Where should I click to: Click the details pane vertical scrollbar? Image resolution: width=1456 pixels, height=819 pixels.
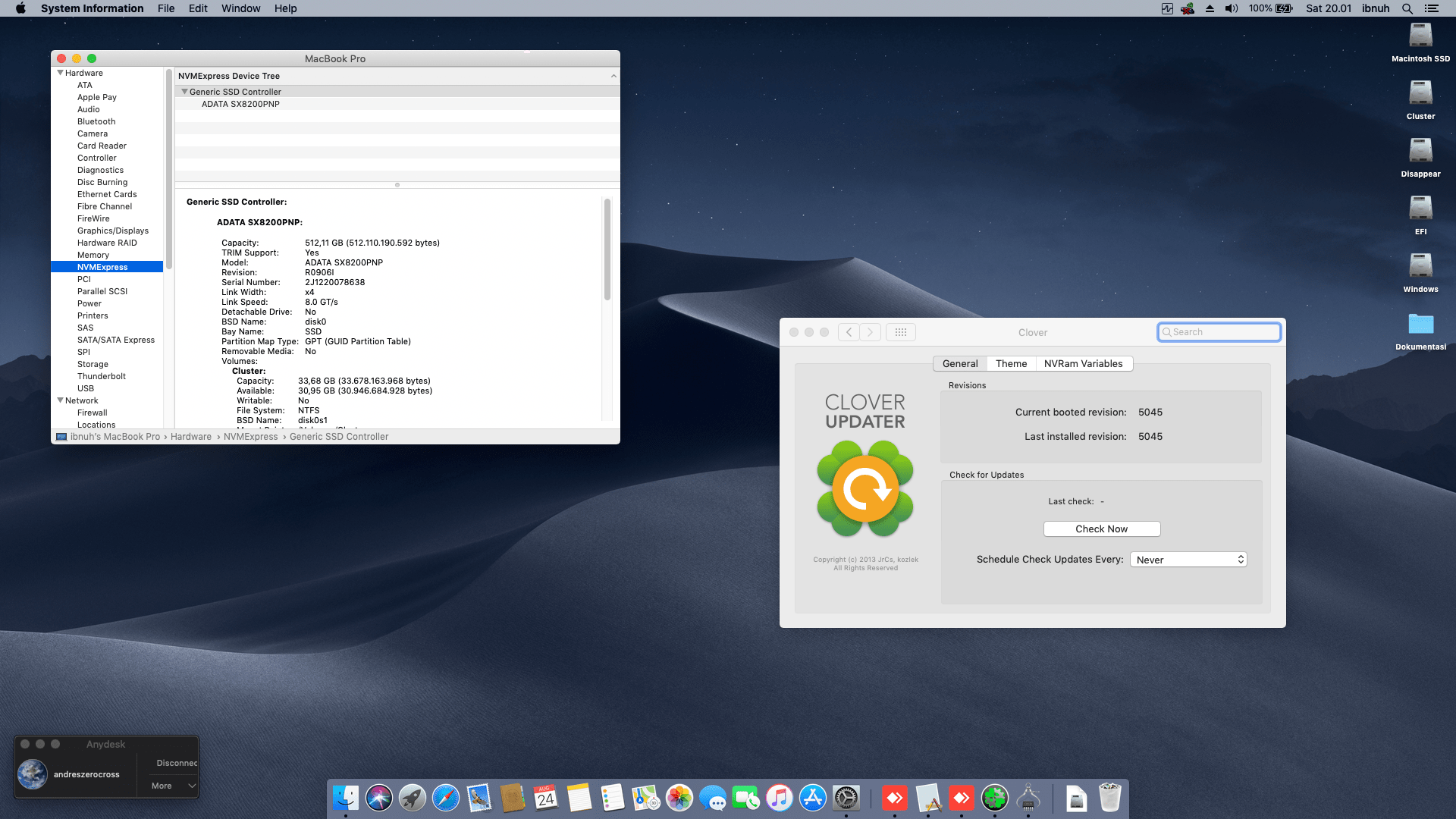(607, 250)
